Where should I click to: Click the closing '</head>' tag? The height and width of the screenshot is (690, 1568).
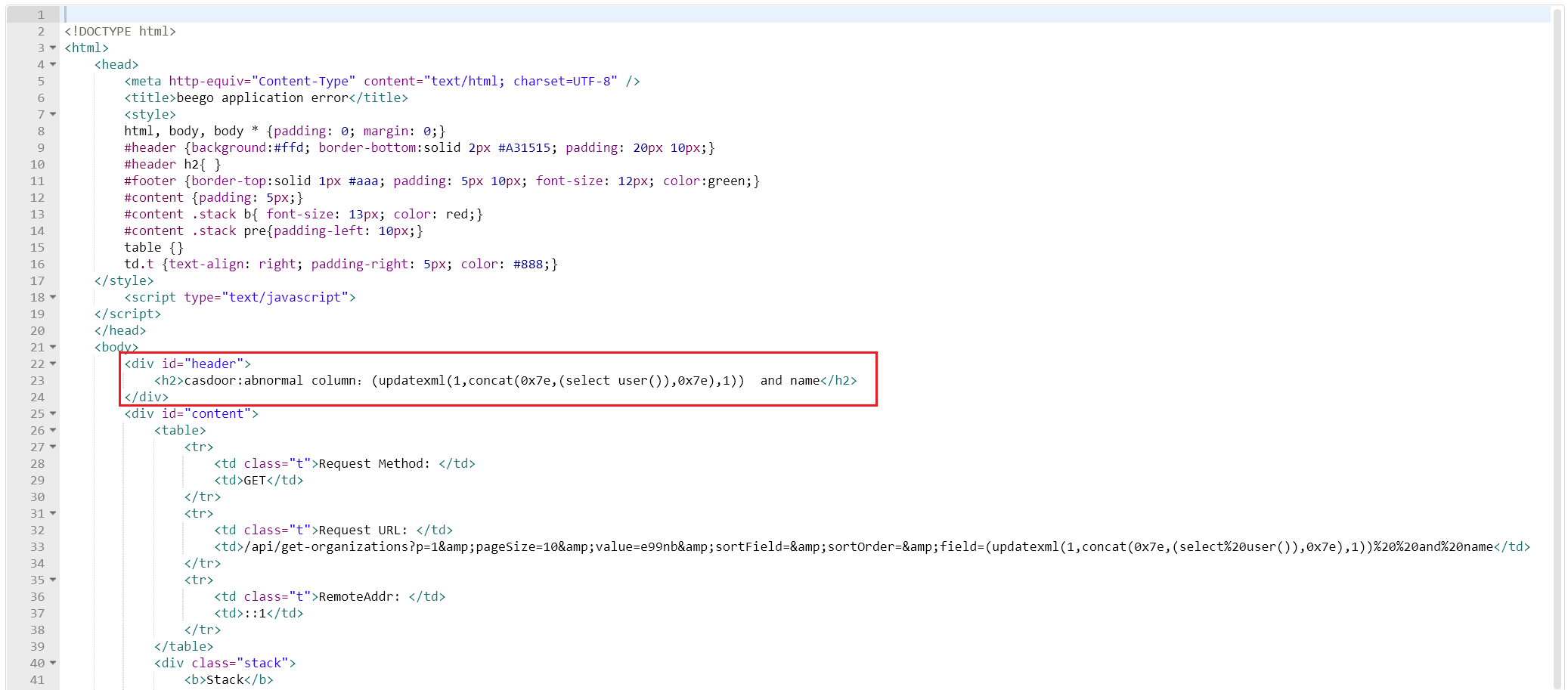120,330
